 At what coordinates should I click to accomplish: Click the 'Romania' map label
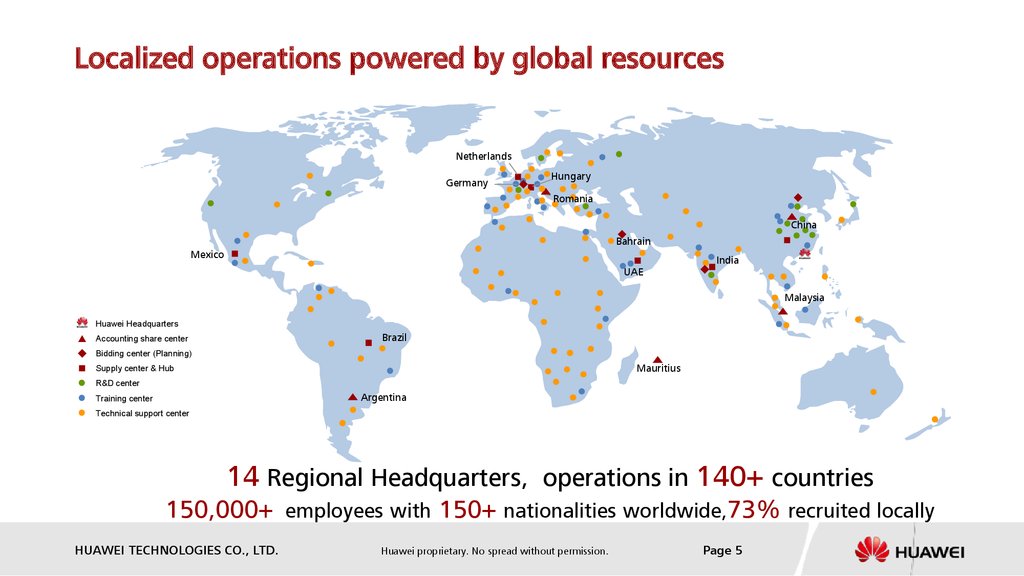click(573, 199)
